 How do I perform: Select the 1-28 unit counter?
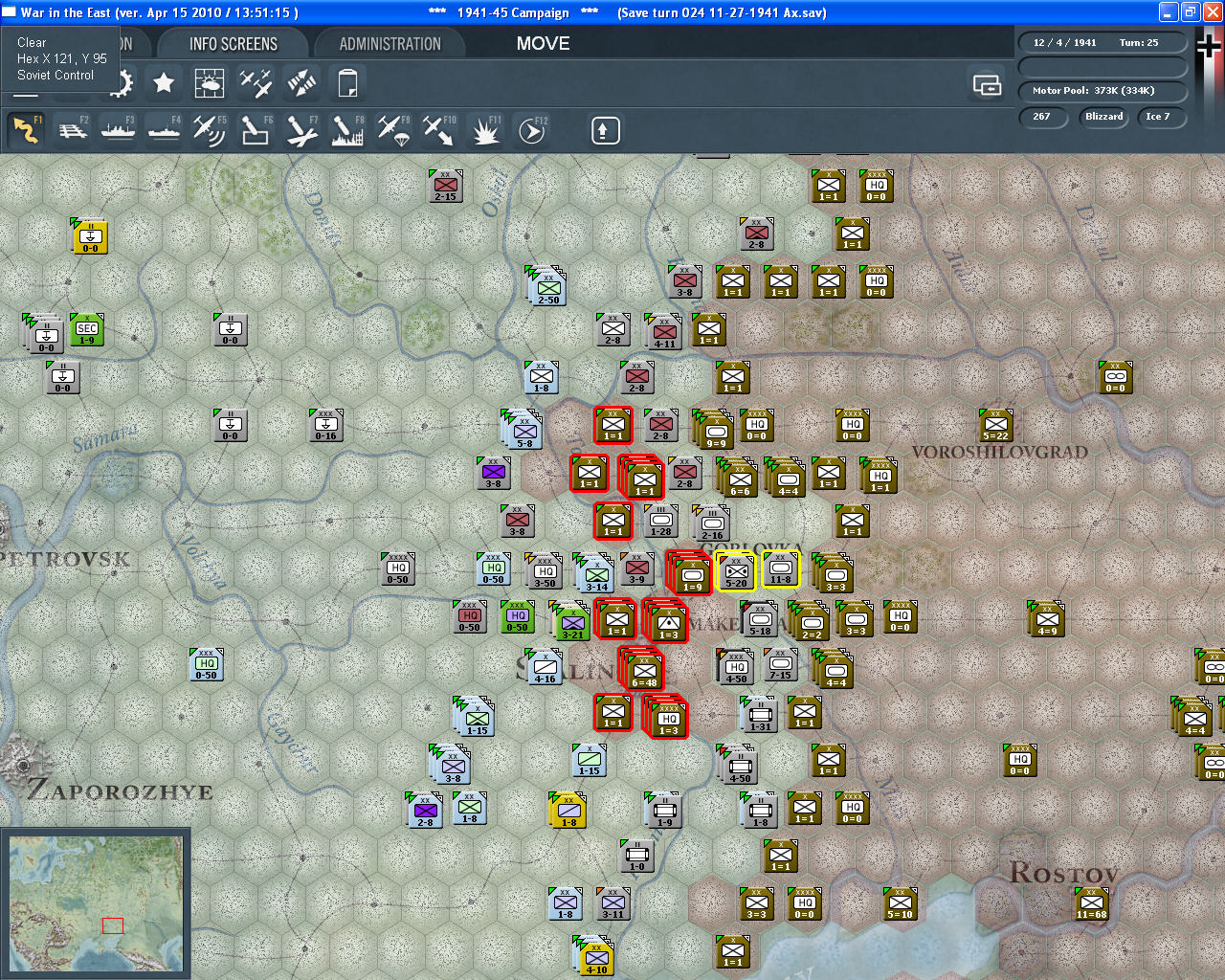661,522
